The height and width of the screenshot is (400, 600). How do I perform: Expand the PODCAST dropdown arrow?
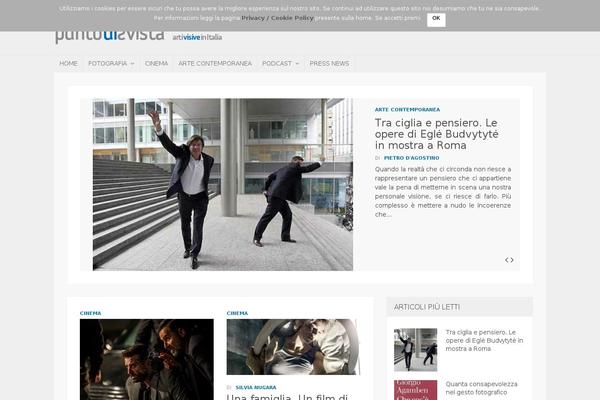pyautogui.click(x=297, y=64)
